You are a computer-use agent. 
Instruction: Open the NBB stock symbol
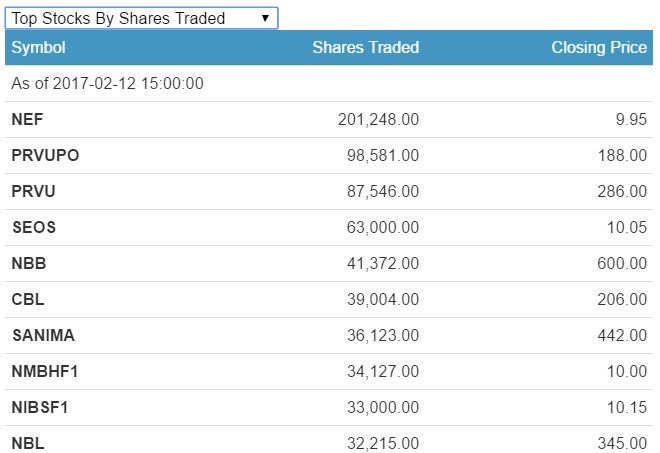(28, 263)
